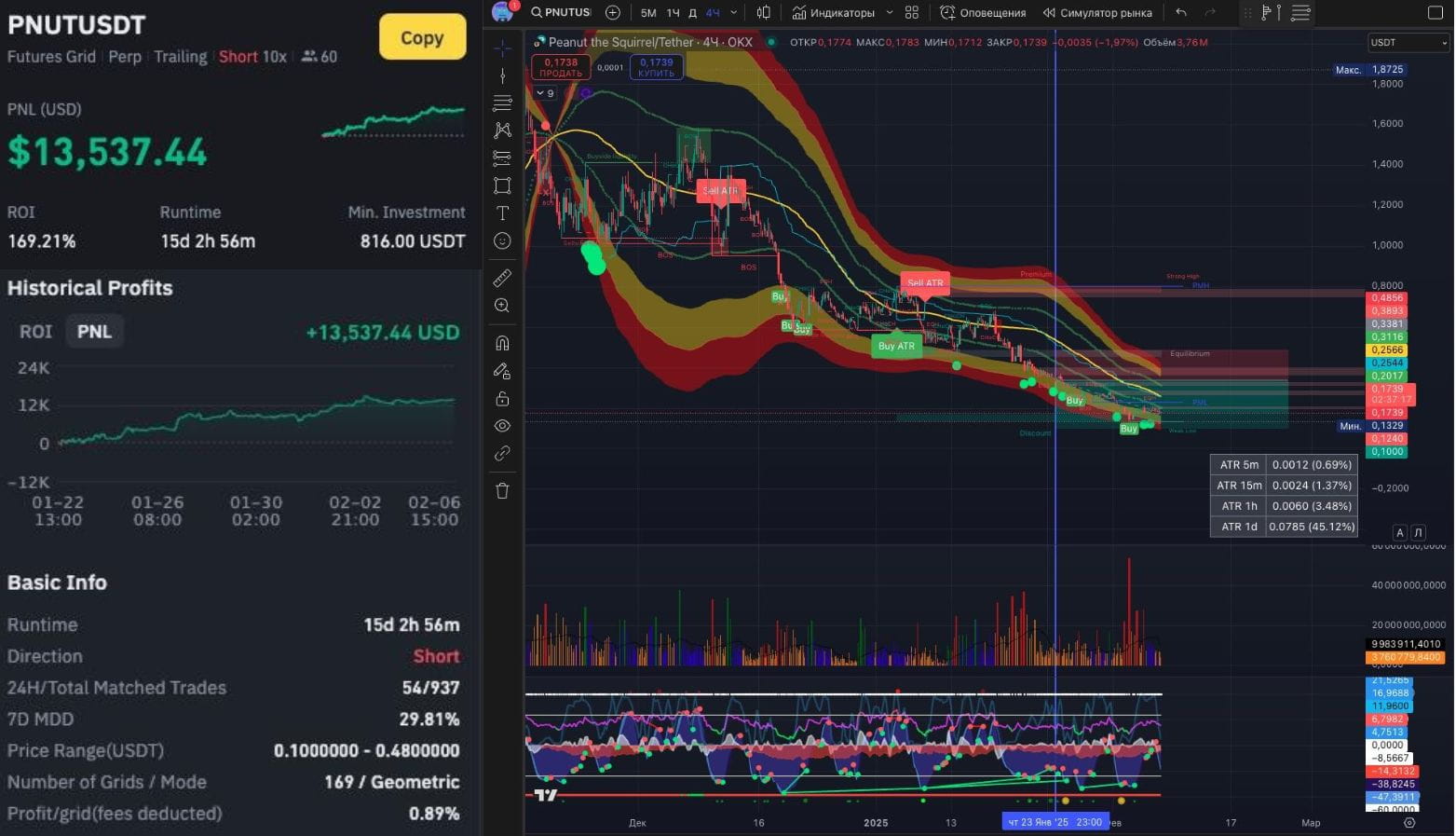The image size is (1456, 836).
Task: Lock all drawing tools
Action: pyautogui.click(x=502, y=399)
